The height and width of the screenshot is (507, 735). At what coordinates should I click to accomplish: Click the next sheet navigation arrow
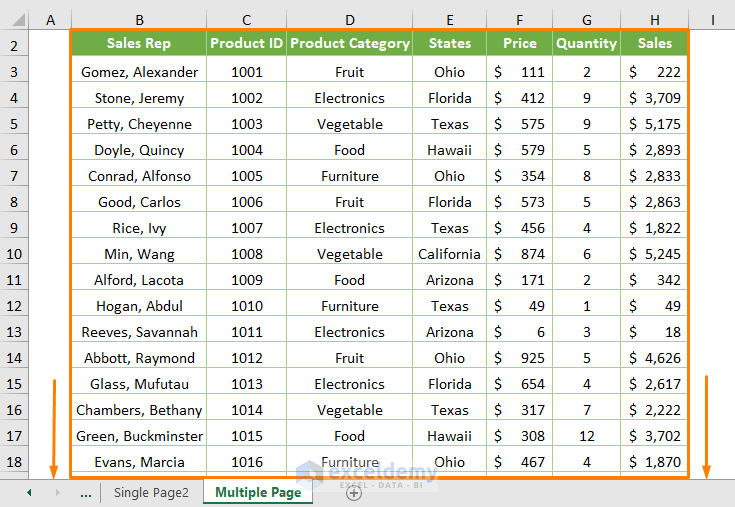pos(57,493)
